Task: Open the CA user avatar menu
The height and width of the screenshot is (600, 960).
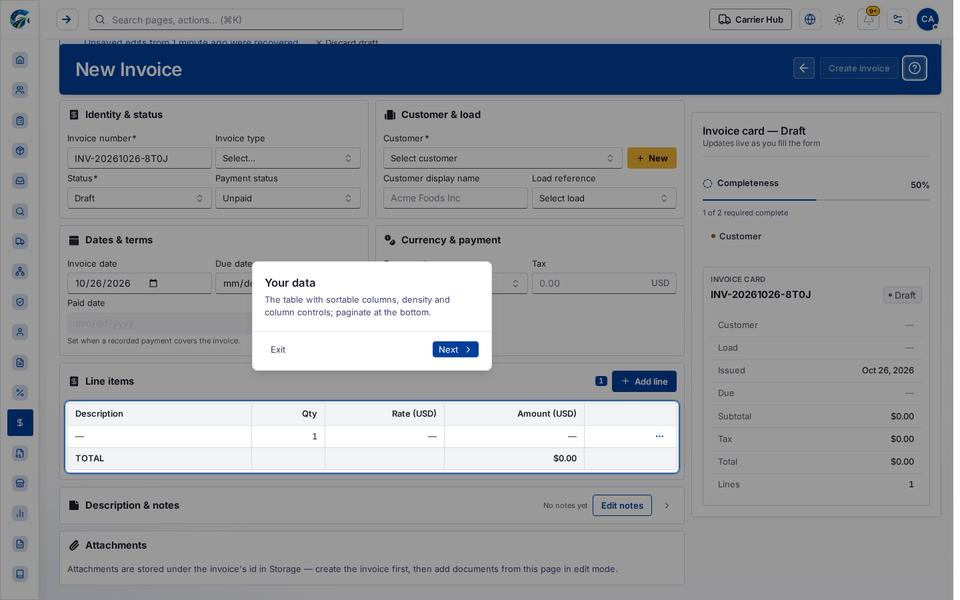Action: pos(928,20)
